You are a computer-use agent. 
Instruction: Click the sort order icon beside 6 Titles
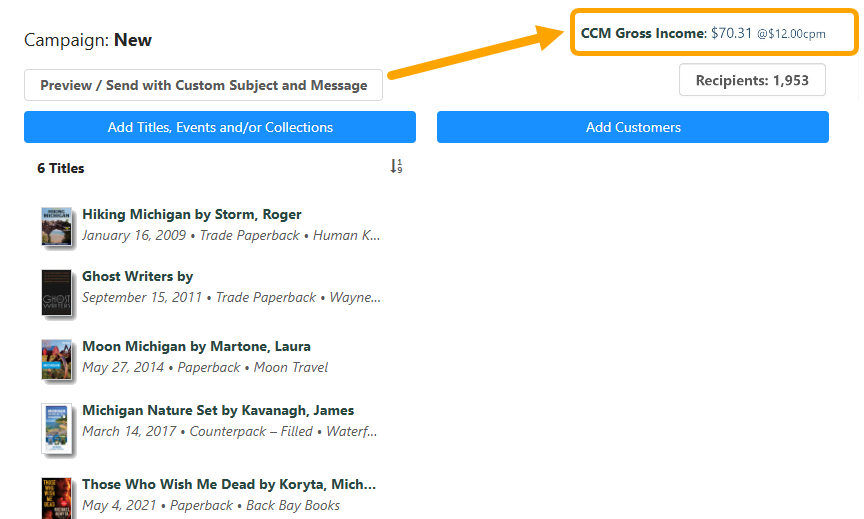(x=396, y=167)
